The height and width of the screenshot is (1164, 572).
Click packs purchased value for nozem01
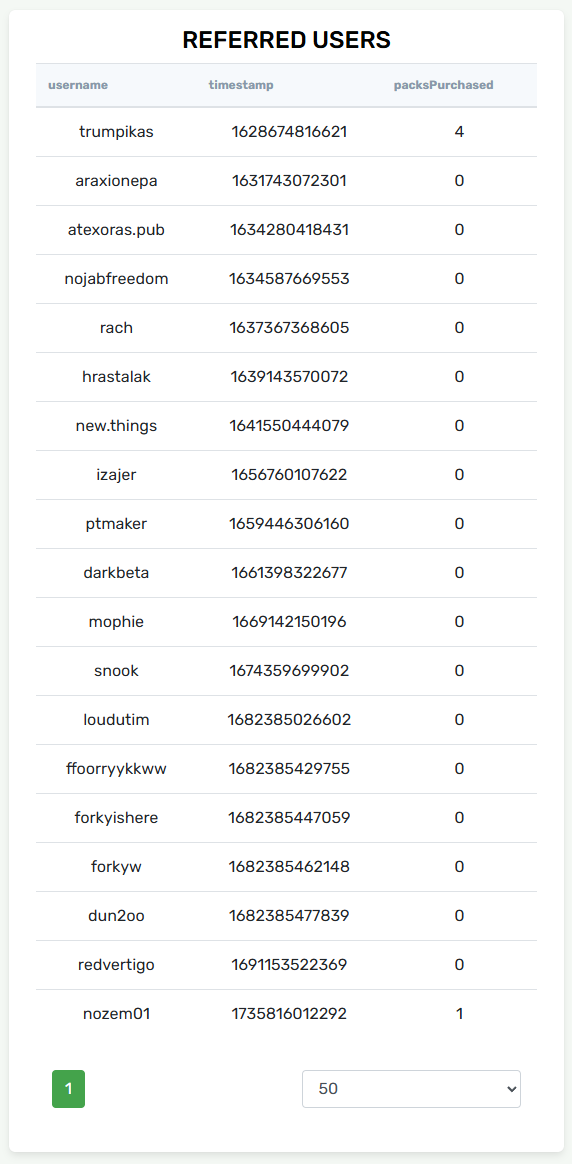pos(459,1013)
